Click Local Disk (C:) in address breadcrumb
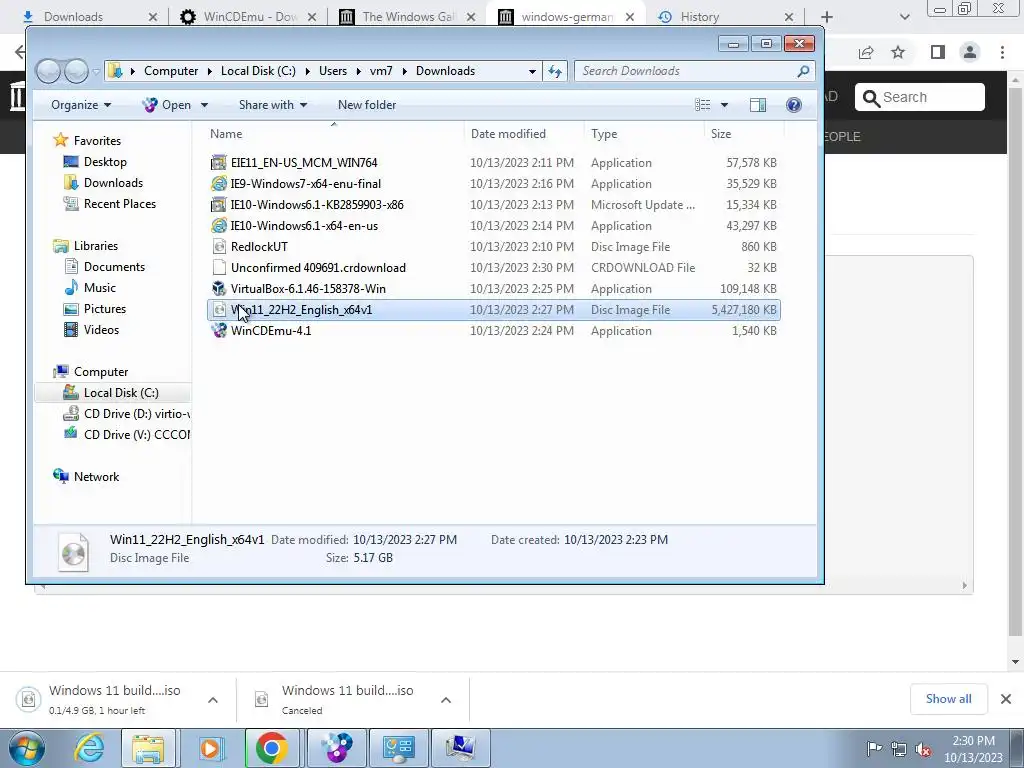 coord(258,71)
